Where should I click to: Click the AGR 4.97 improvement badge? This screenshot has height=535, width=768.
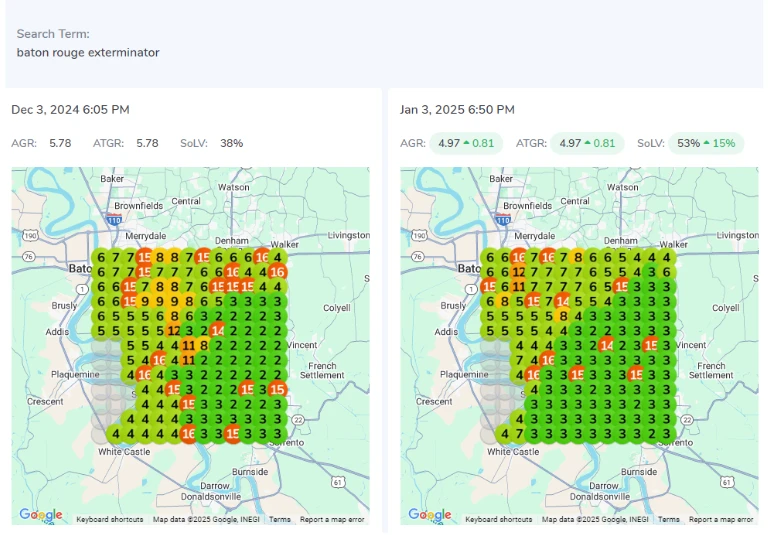(466, 143)
